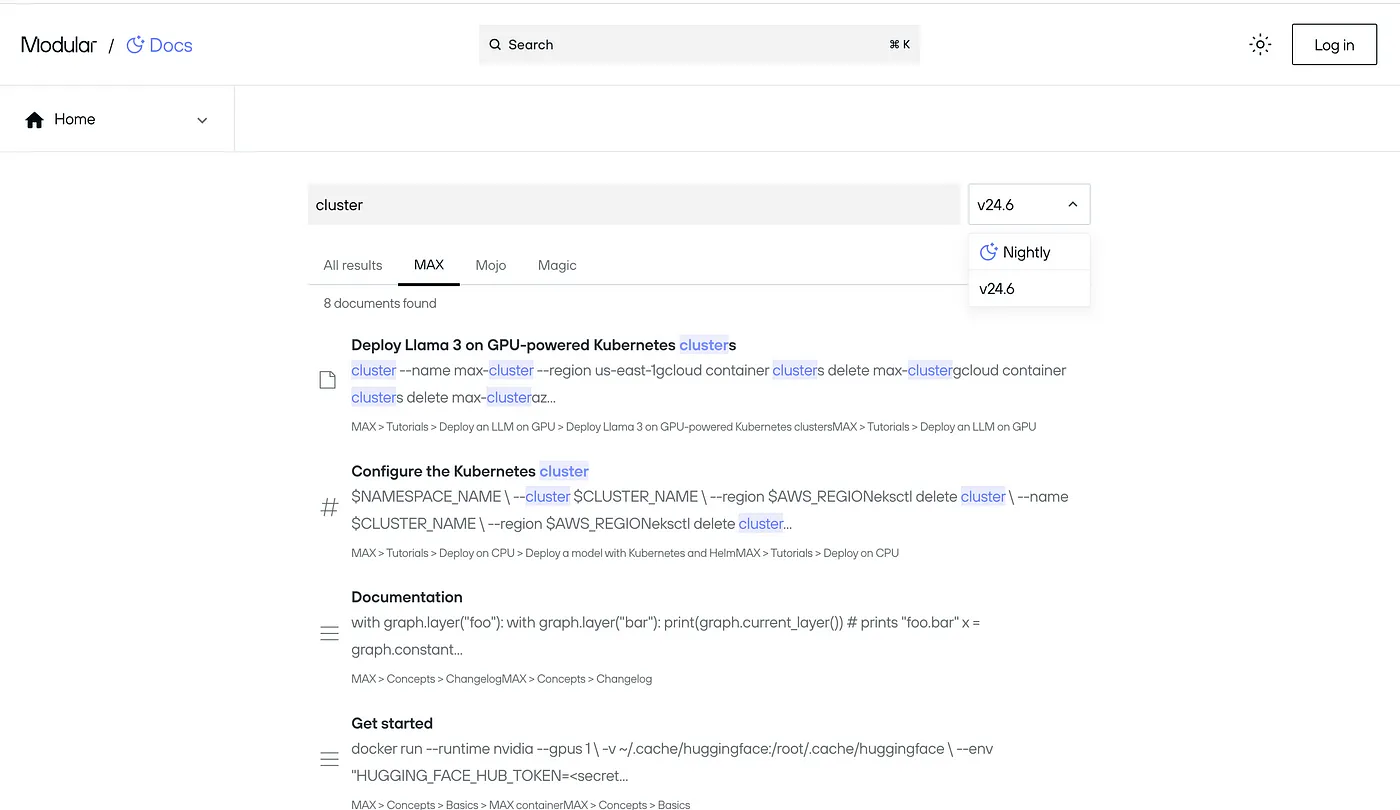Click '8 documents found' text
This screenshot has height=810, width=1400.
(x=380, y=303)
